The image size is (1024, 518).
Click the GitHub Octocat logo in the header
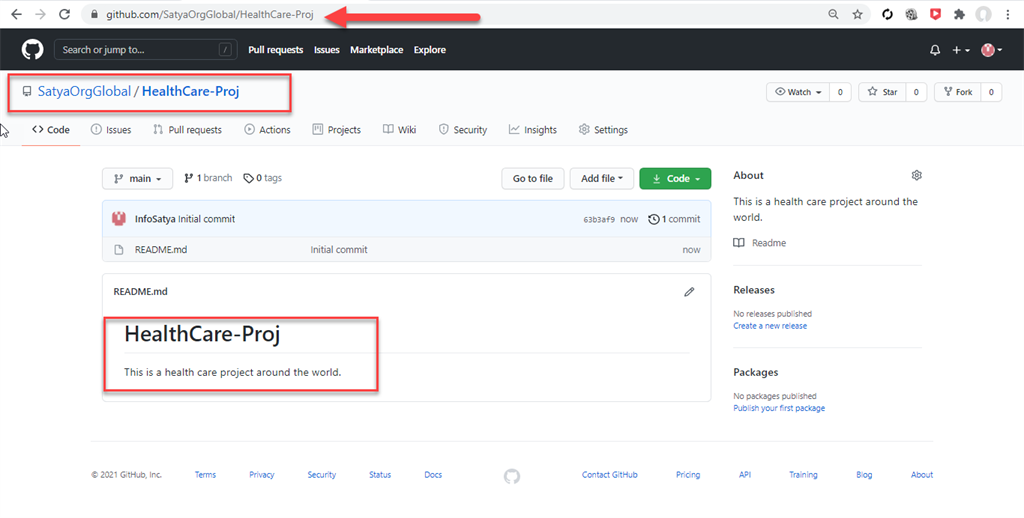coord(32,50)
